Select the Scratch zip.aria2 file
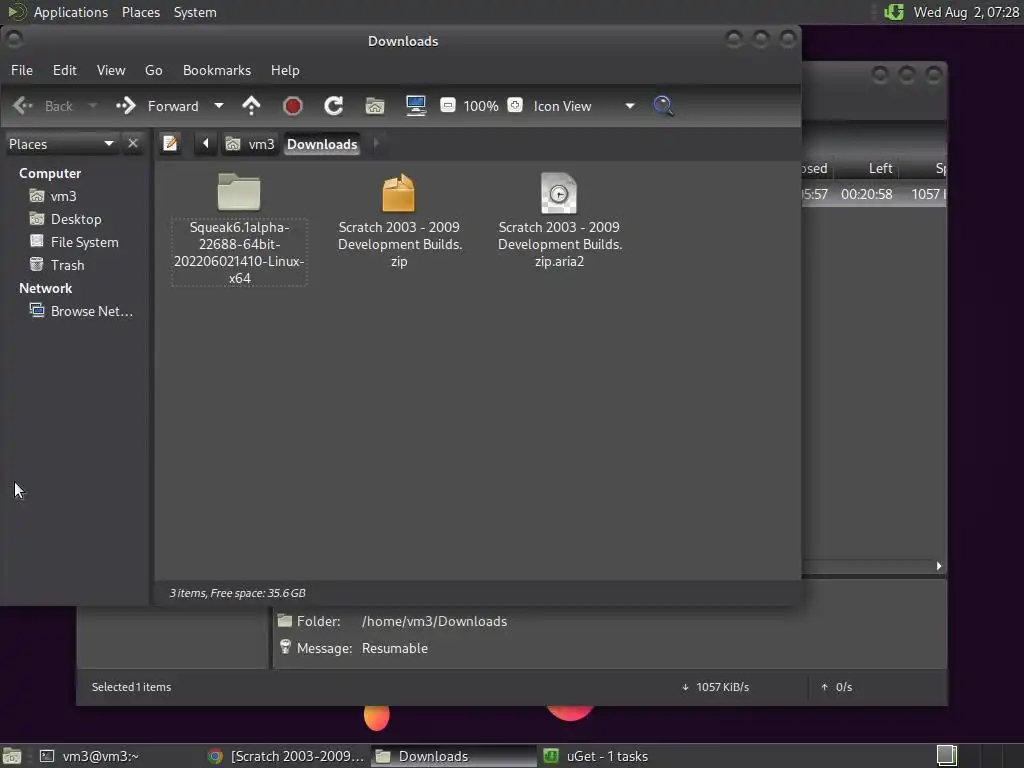This screenshot has height=768, width=1024. pyautogui.click(x=559, y=193)
